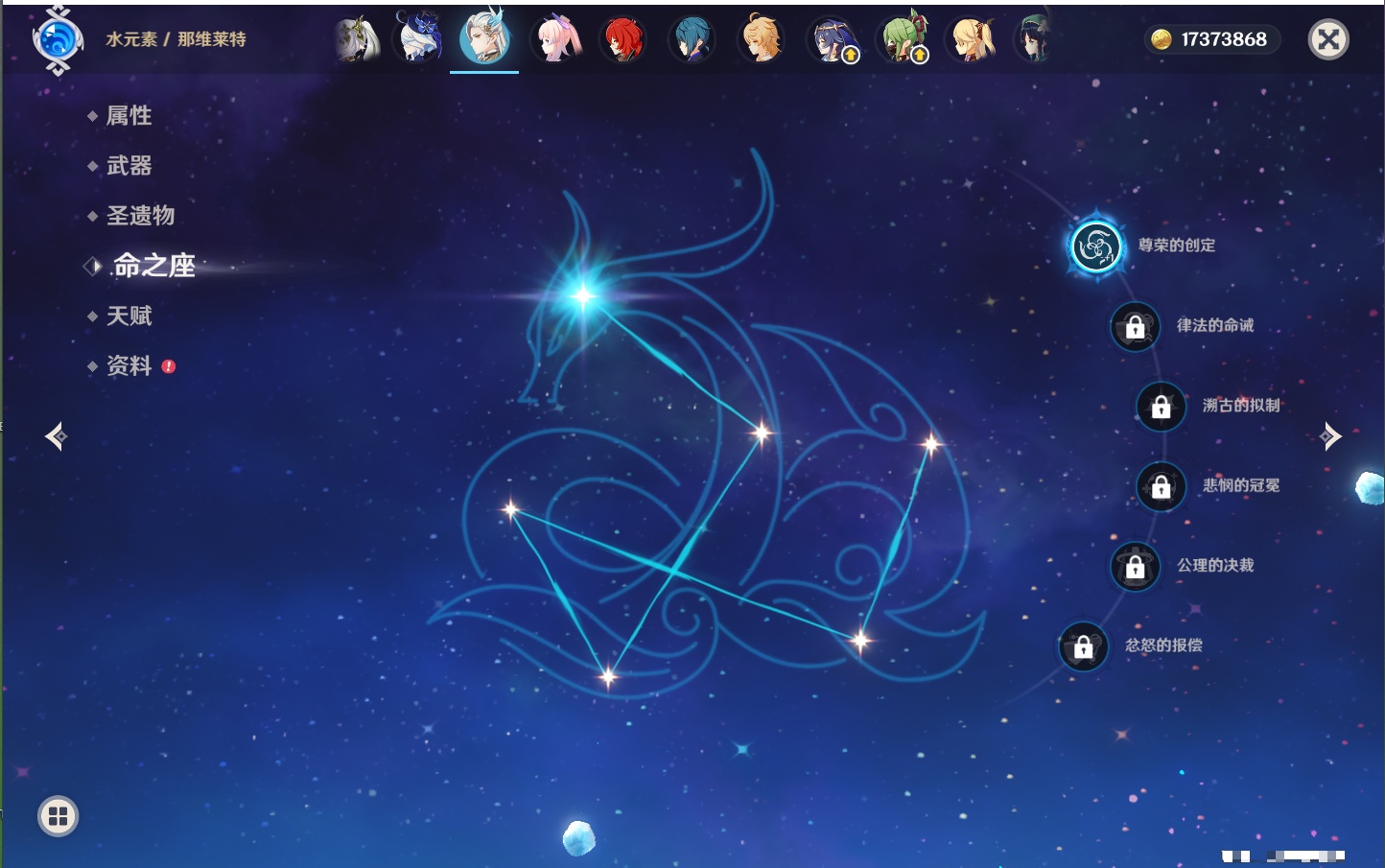Open the 资料 profile tab
The image size is (1385, 868).
[x=129, y=365]
